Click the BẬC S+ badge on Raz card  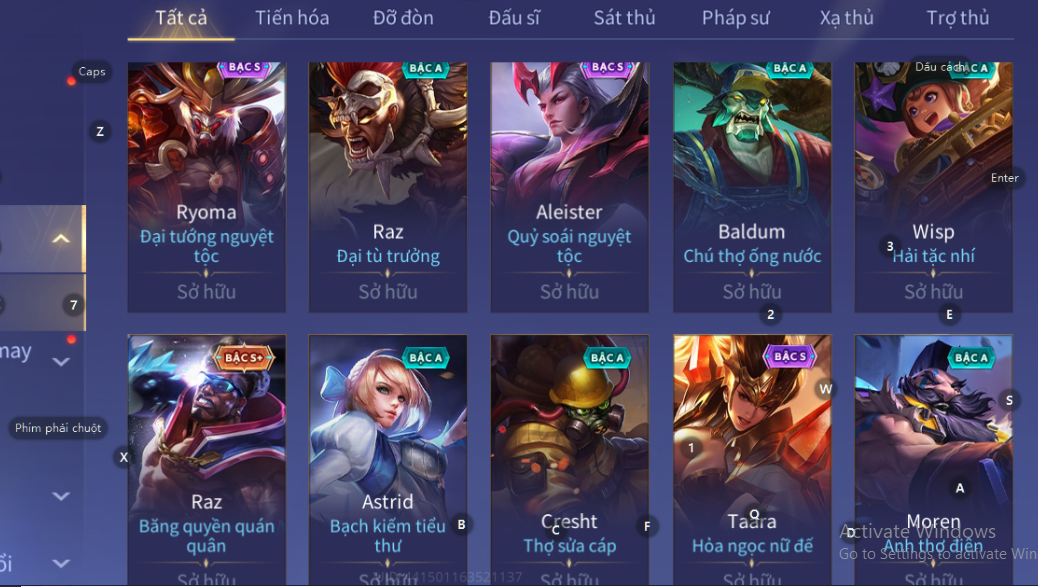242,358
